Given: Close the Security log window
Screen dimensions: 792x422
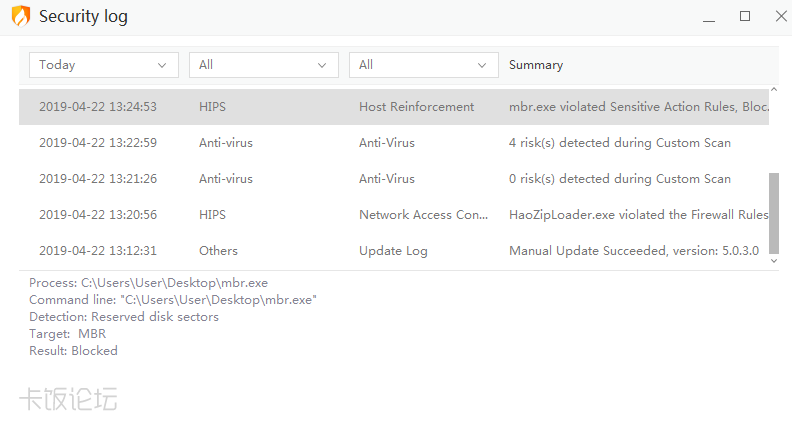Looking at the screenshot, I should [781, 17].
